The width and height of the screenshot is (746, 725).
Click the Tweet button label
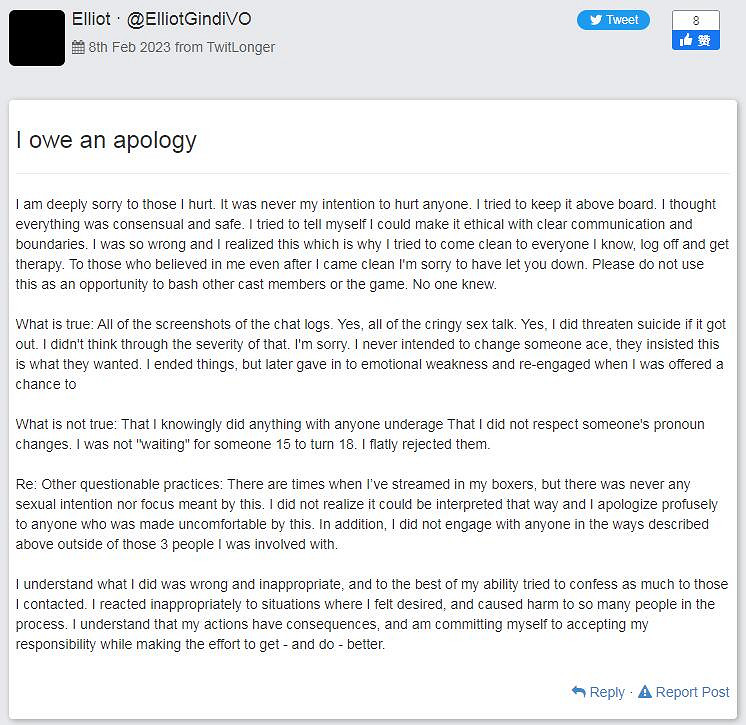coord(622,20)
